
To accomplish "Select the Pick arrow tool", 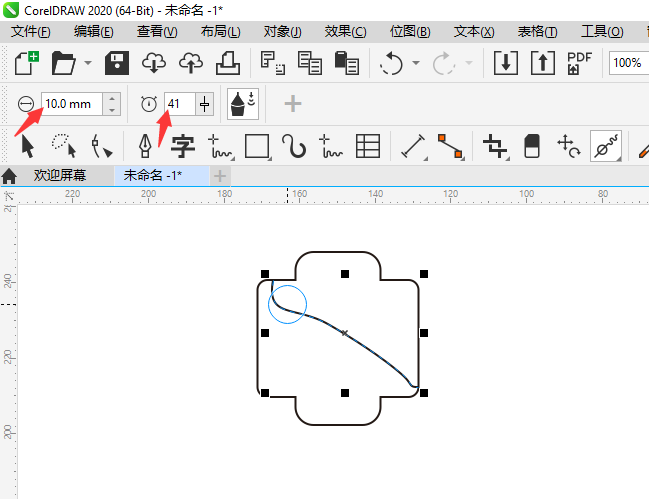I will (27, 147).
